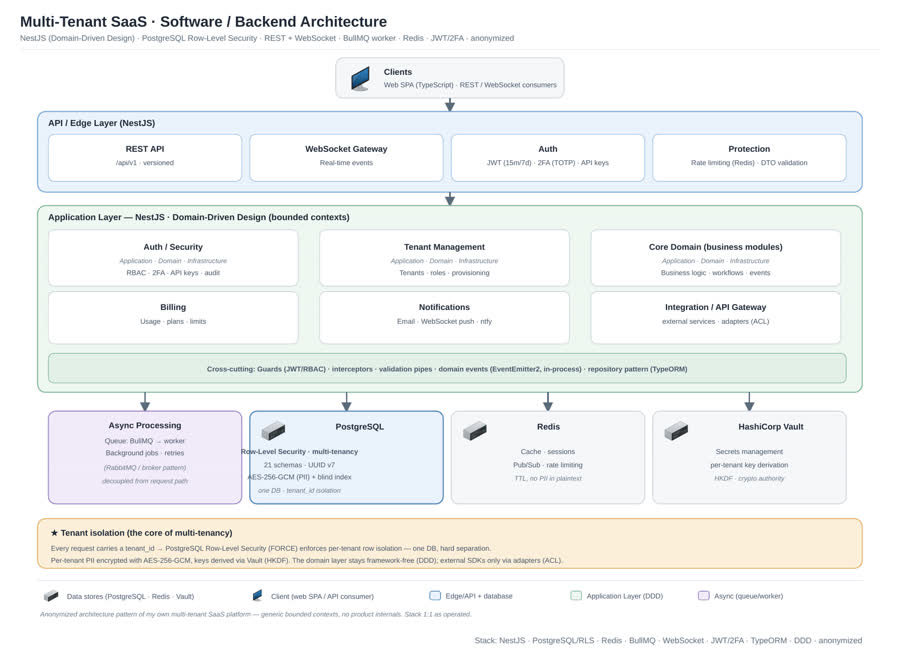Image resolution: width=900 pixels, height=672 pixels.
Task: Click the Application Layer NestJS DDD label
Action: [x=199, y=217]
